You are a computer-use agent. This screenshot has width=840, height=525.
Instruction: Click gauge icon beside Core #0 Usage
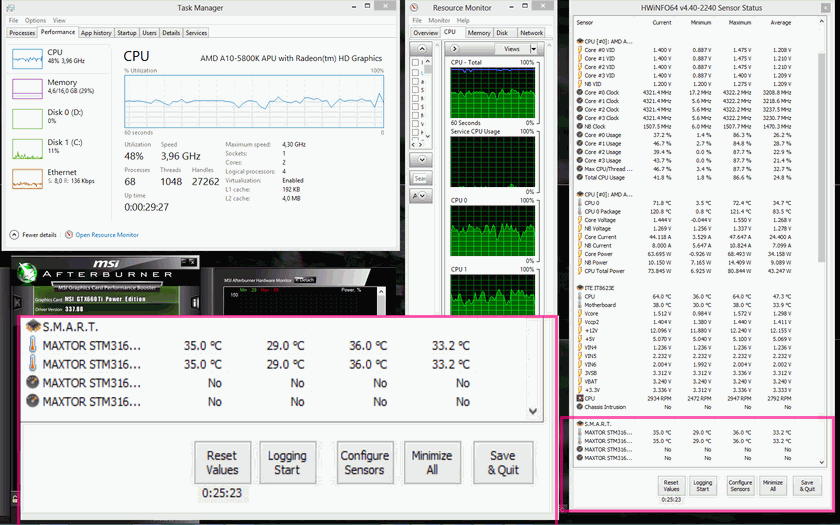pyautogui.click(x=580, y=135)
